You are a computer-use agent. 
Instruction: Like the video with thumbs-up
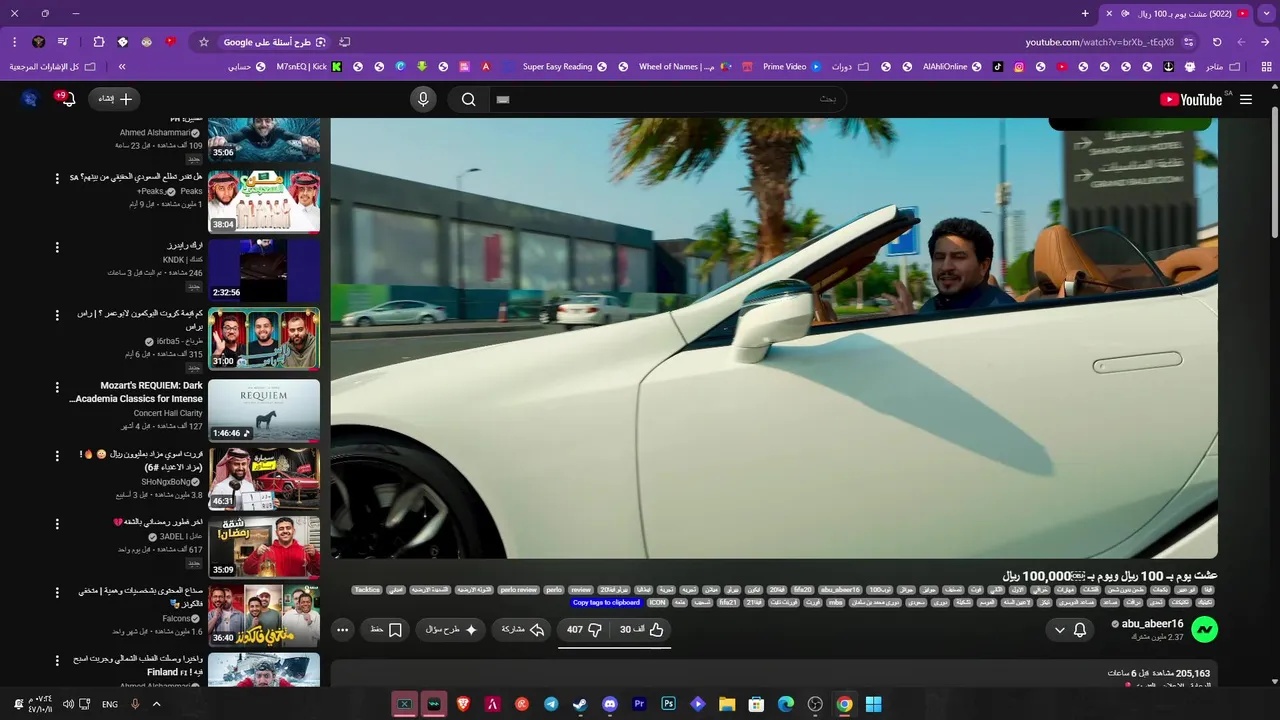(643, 630)
